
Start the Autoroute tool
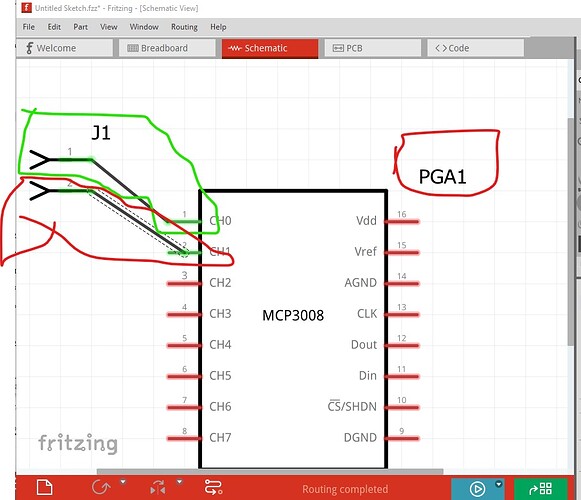click(x=213, y=487)
